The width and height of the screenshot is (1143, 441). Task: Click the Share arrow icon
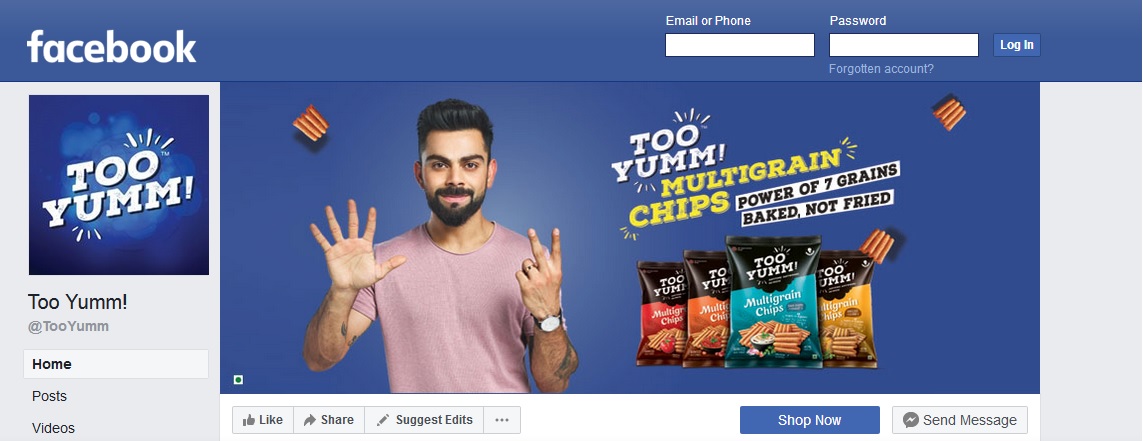click(x=310, y=420)
